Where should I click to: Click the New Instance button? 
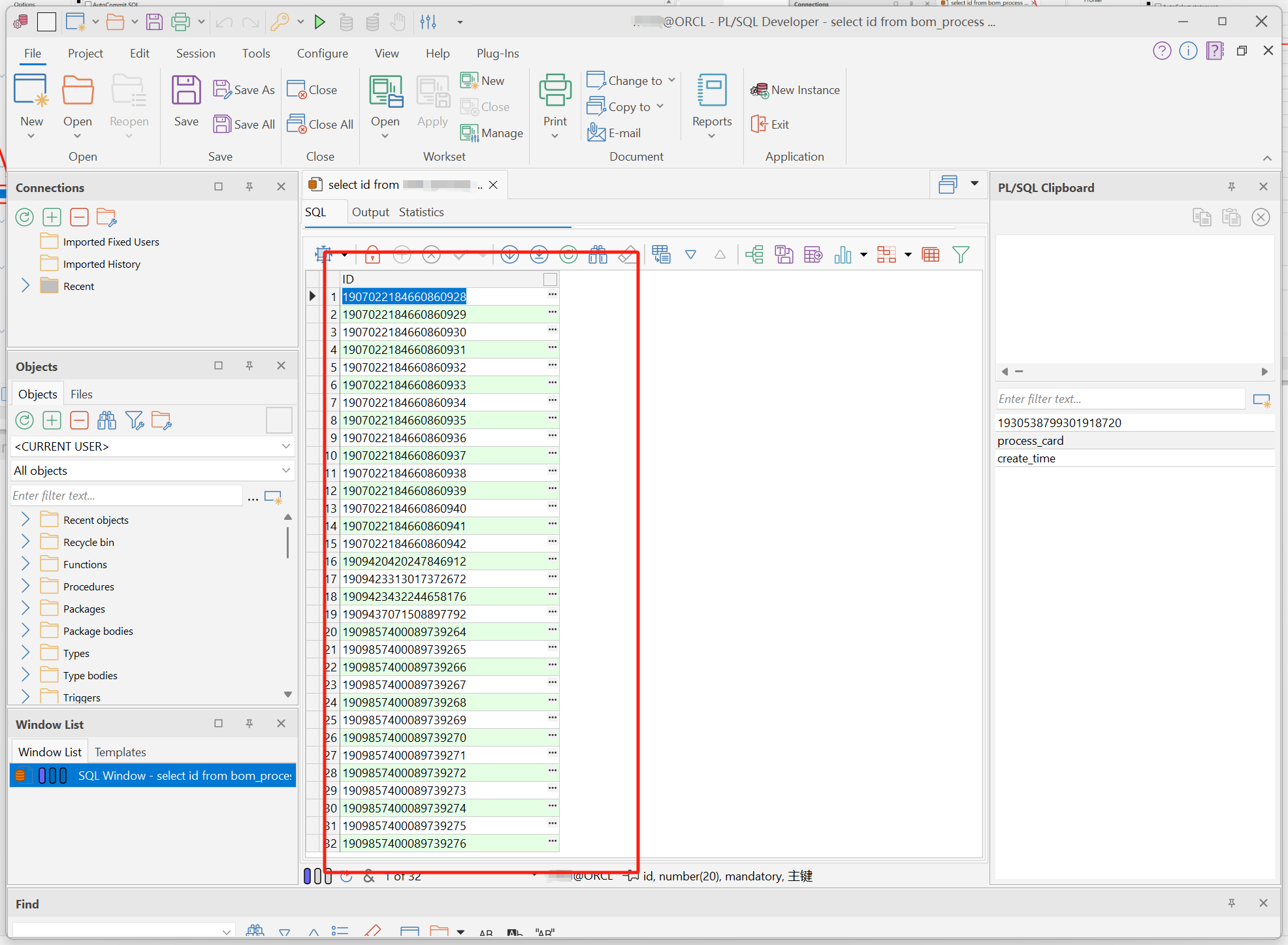pos(796,90)
